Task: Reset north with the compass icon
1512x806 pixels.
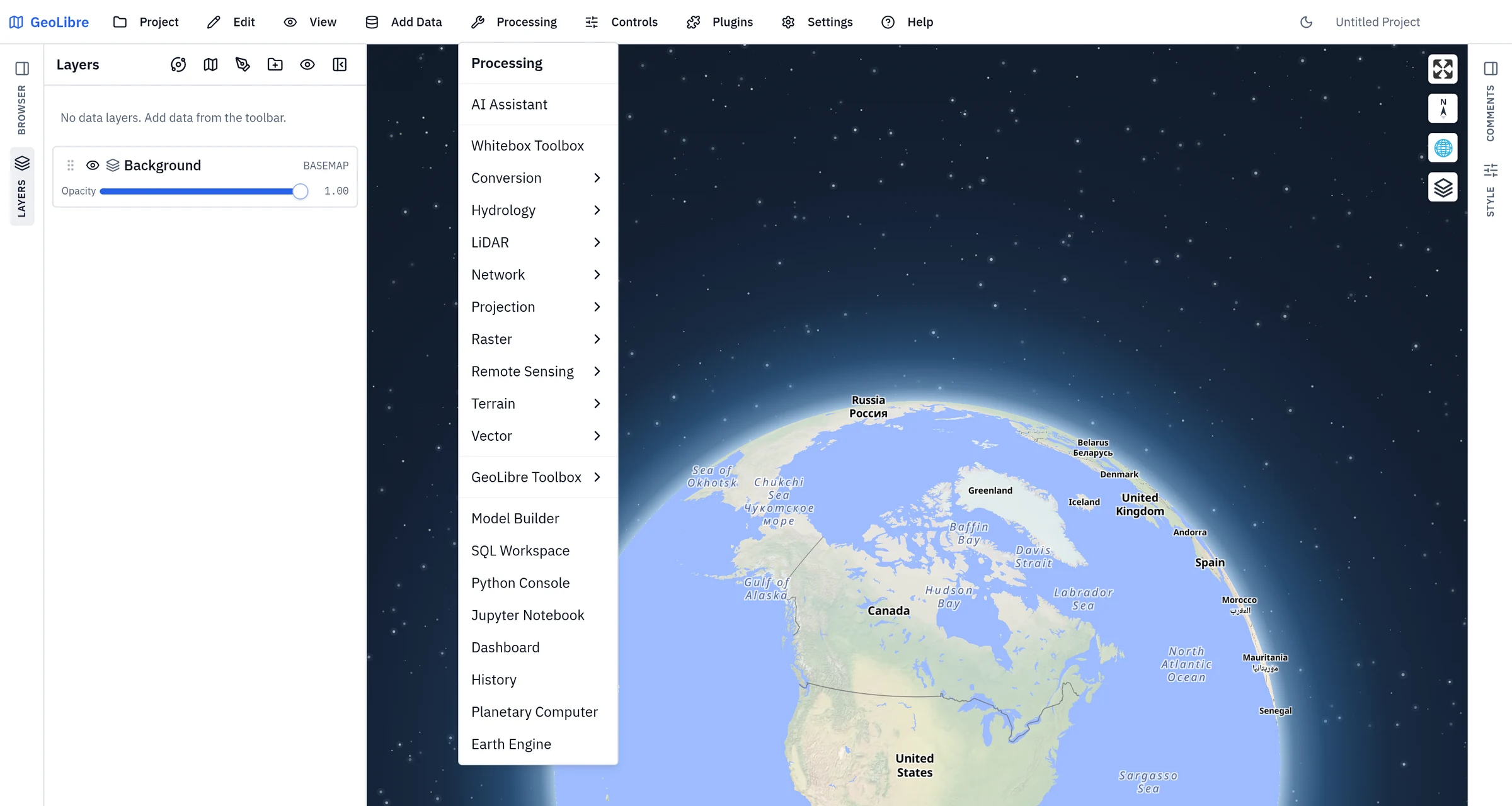Action: pyautogui.click(x=1443, y=108)
